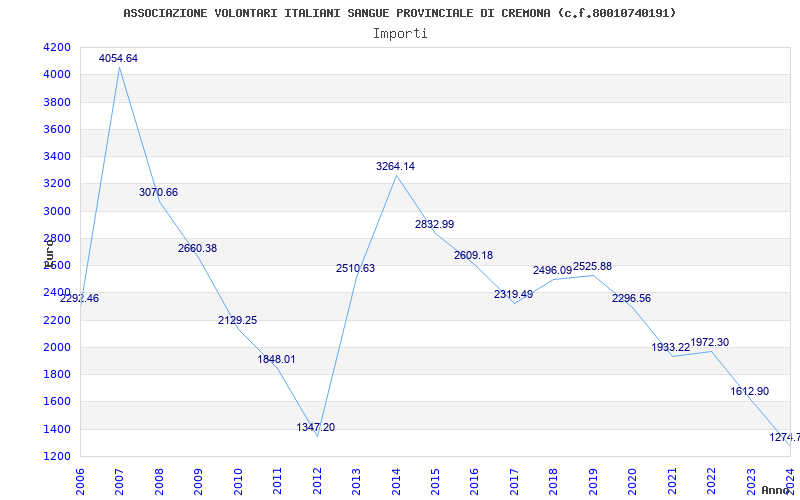This screenshot has height=500, width=800.
Task: Select the 1933.22 data label
Action: [671, 347]
